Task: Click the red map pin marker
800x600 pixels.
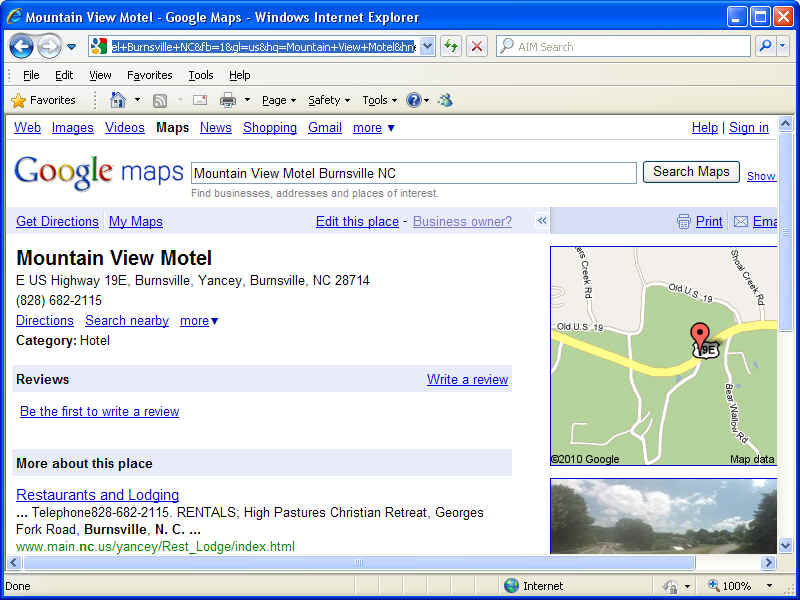Action: pyautogui.click(x=699, y=335)
